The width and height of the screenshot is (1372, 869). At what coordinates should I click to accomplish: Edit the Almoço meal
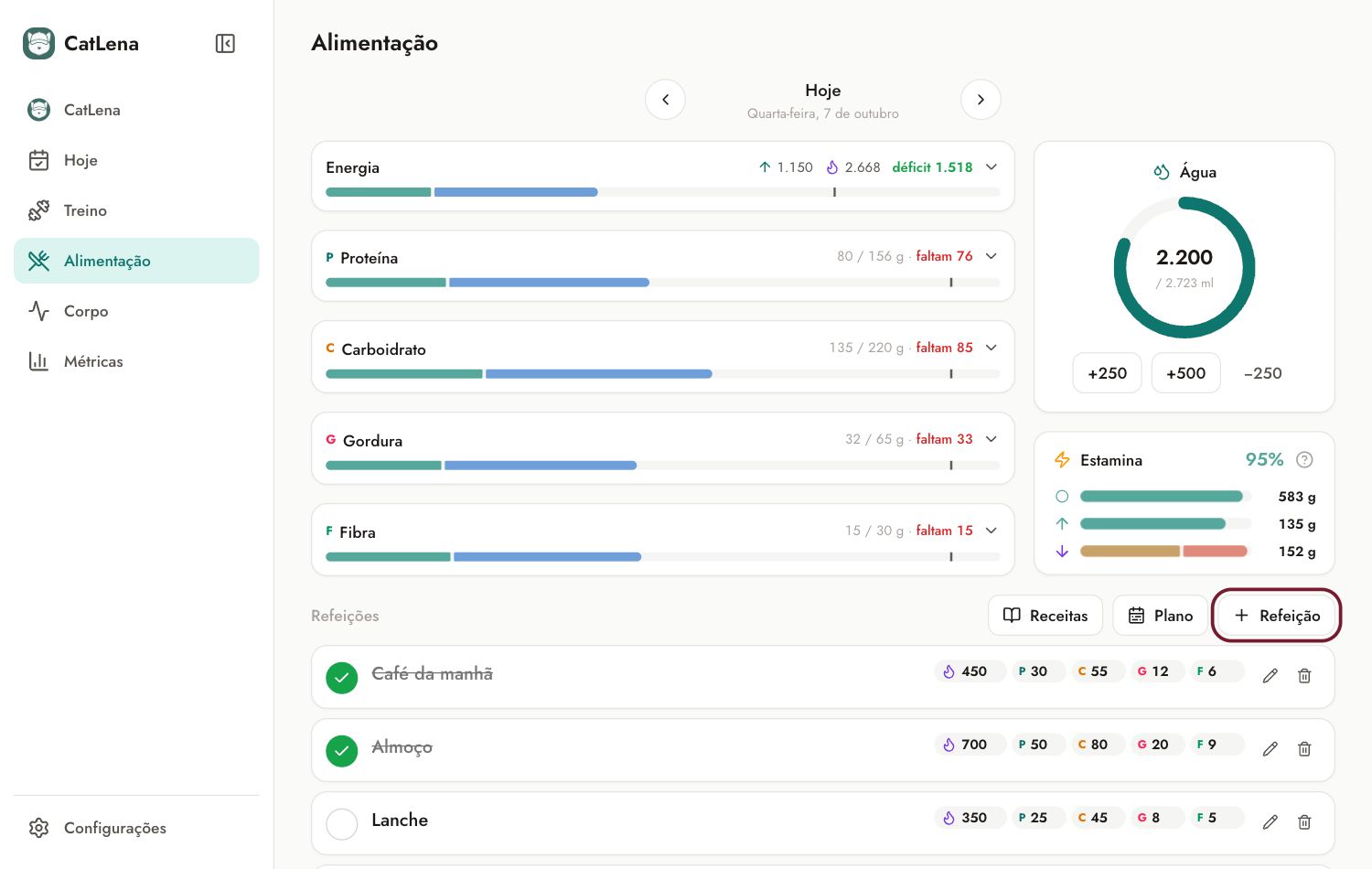coord(1270,749)
